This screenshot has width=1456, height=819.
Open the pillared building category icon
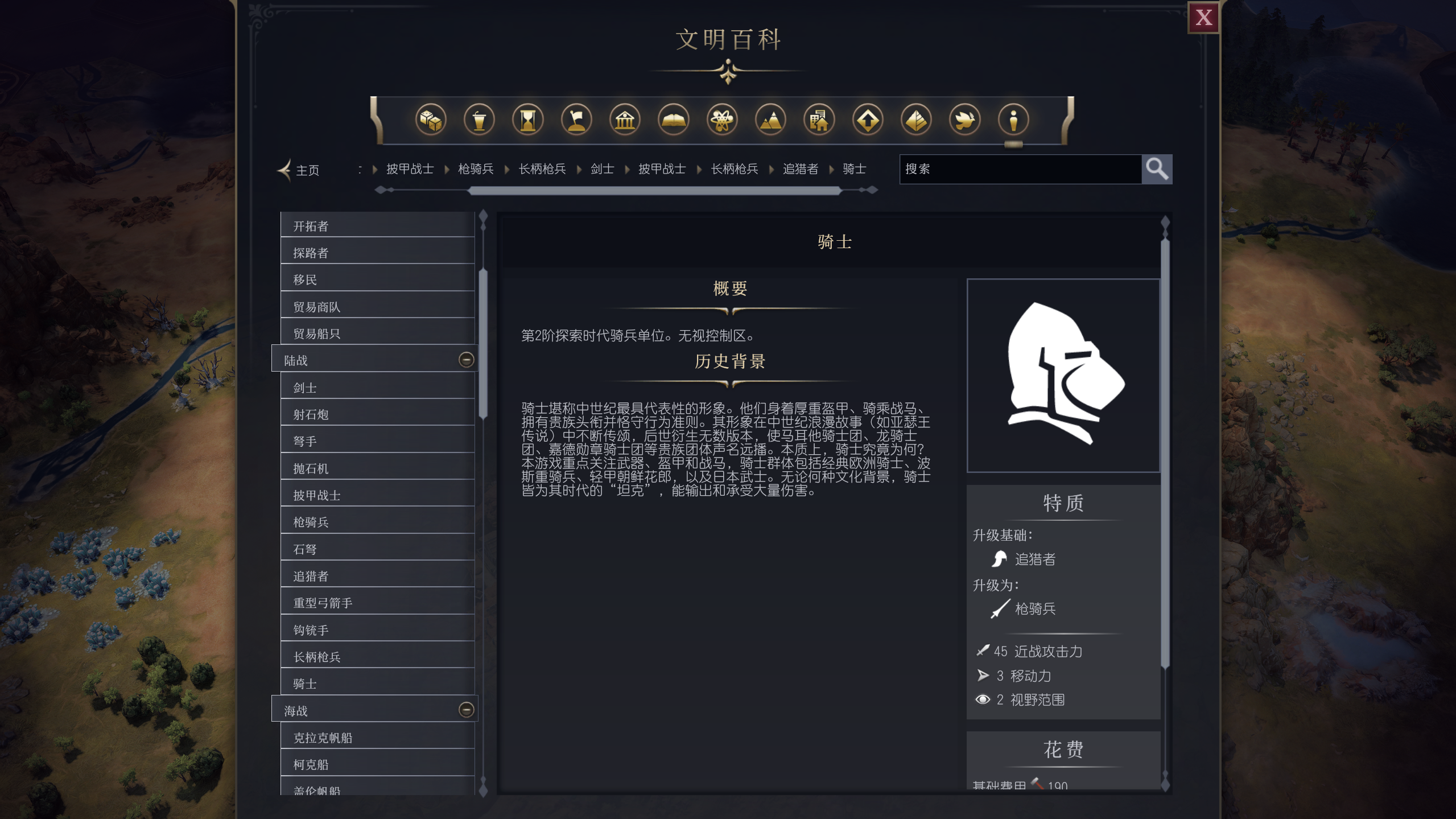625,120
